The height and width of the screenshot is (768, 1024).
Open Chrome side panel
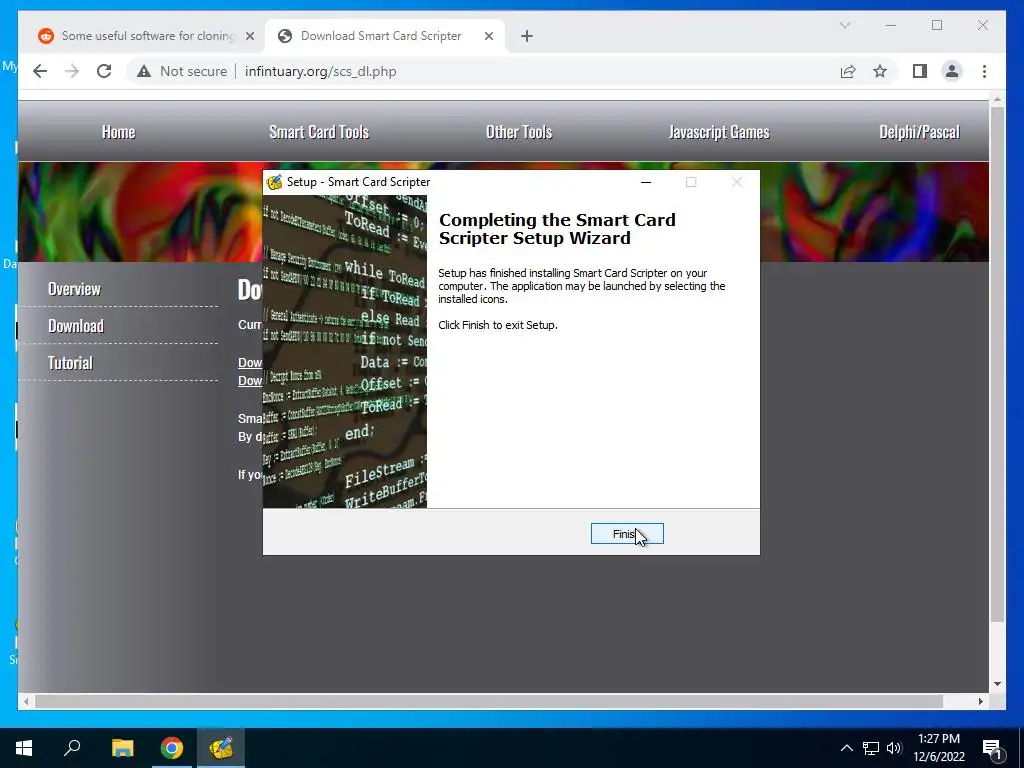point(920,71)
